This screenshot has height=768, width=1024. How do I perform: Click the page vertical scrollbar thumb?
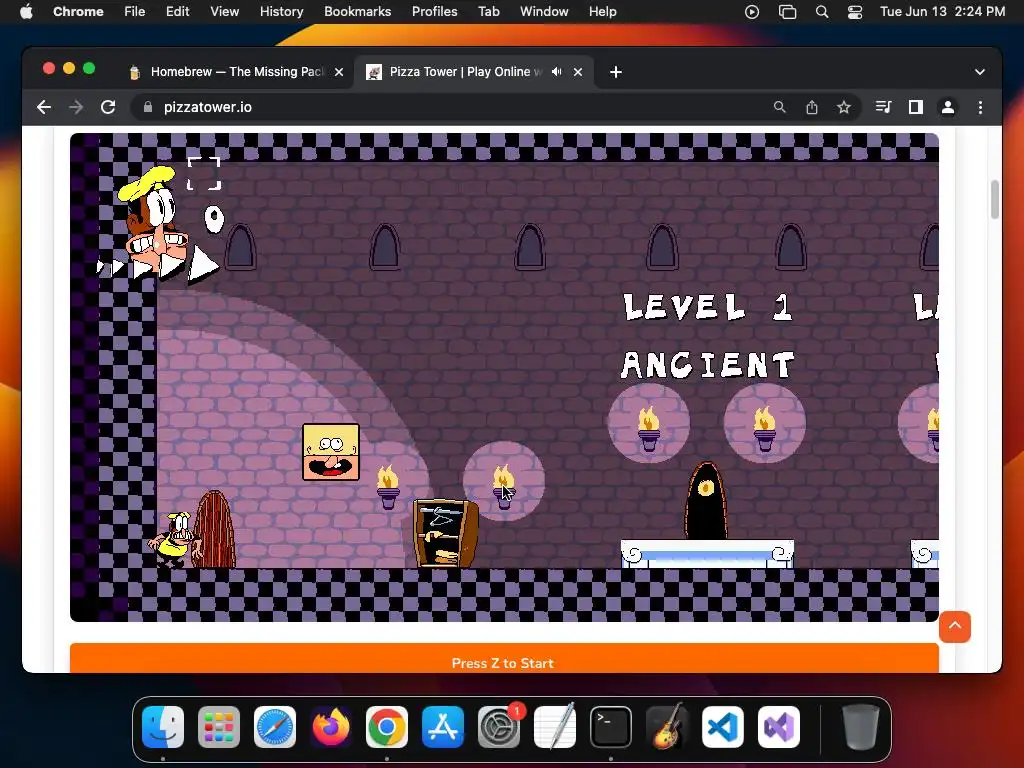[x=995, y=199]
